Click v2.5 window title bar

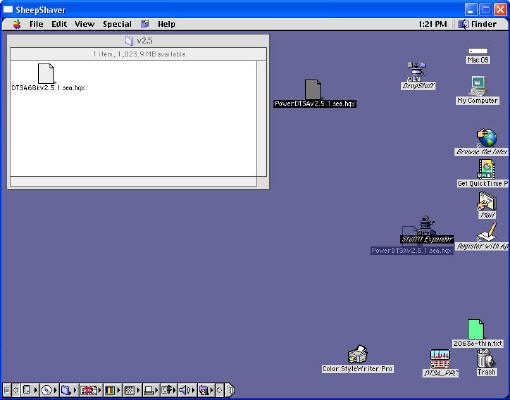click(x=138, y=41)
